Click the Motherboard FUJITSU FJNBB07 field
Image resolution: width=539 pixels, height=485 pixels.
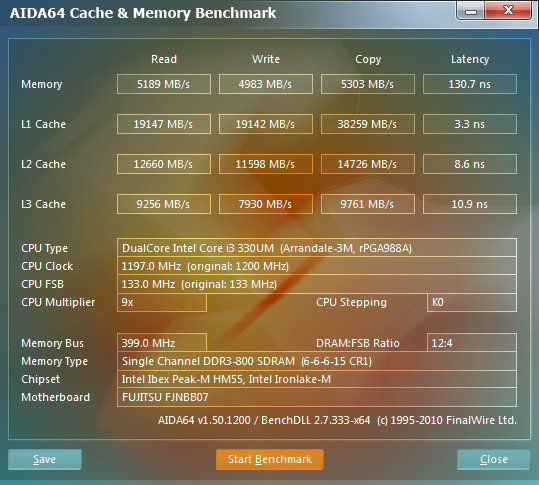click(x=317, y=397)
